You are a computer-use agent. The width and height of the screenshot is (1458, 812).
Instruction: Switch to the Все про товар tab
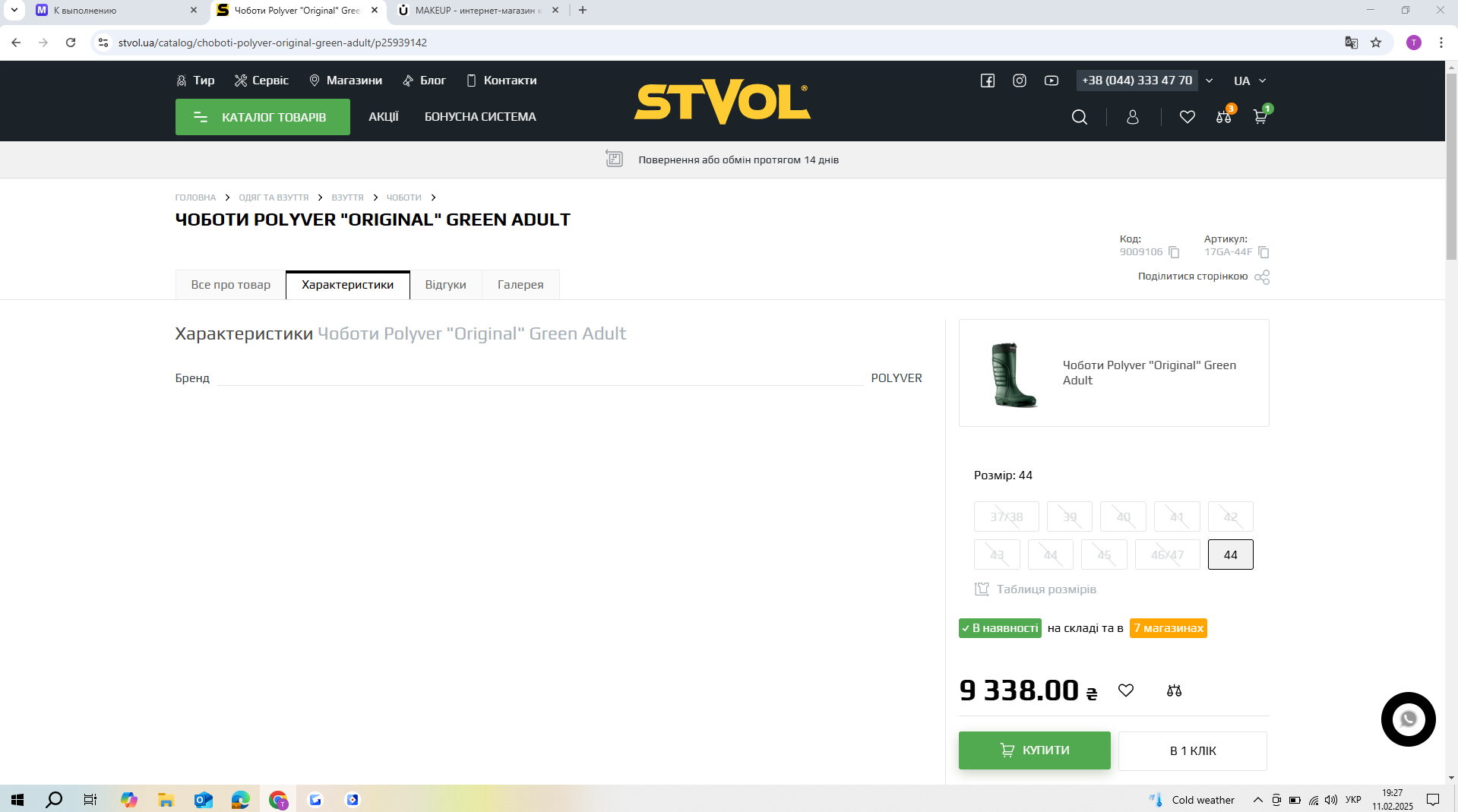pyautogui.click(x=231, y=285)
